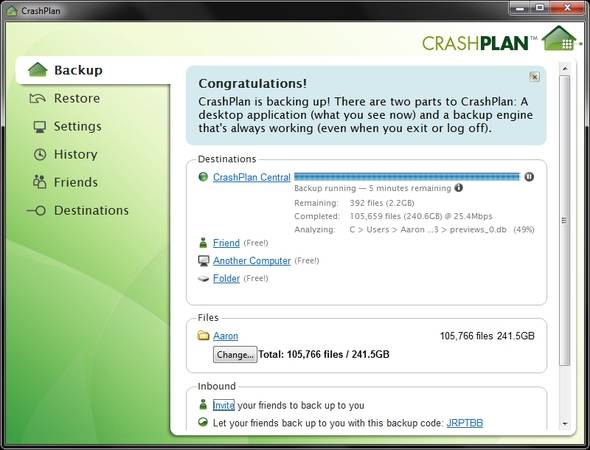Screen dimensions: 590x450
Task: Click the green house Backup icon
Action: click(x=38, y=70)
